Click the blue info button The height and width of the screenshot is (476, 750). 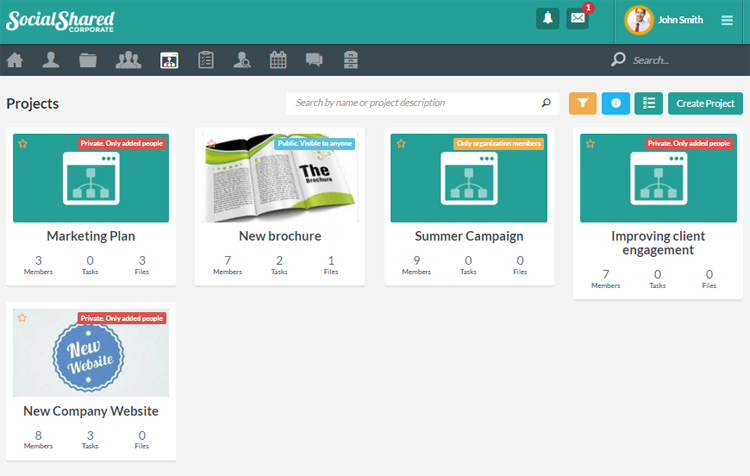pos(615,103)
